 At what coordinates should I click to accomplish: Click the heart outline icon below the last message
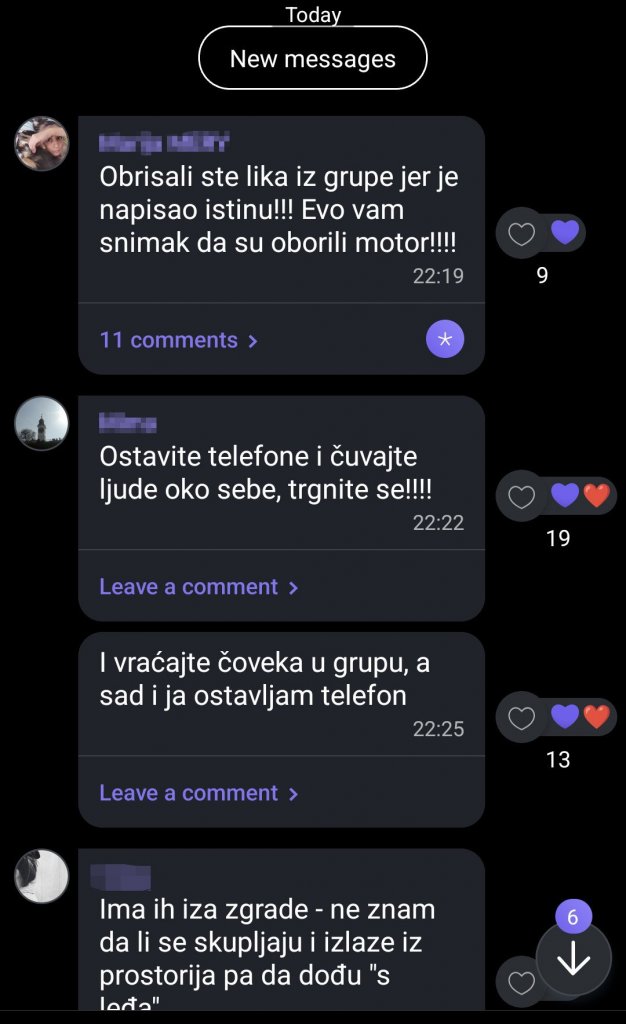click(520, 984)
